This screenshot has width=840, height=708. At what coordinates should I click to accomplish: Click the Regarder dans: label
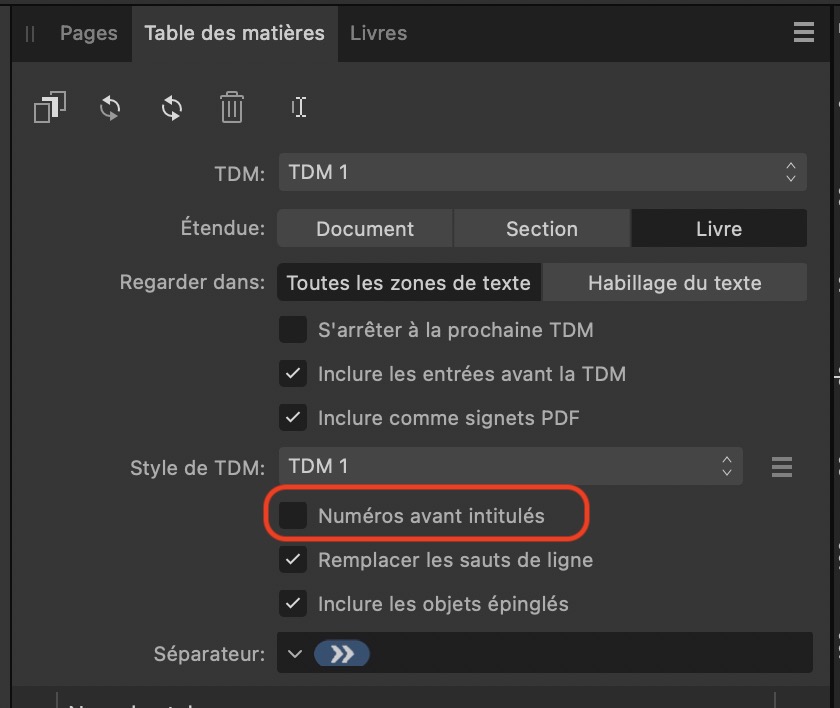click(192, 282)
